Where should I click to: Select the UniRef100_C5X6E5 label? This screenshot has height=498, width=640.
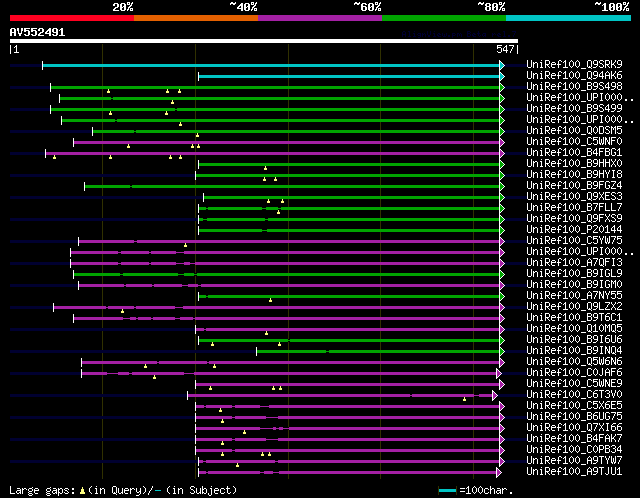[x=574, y=406]
